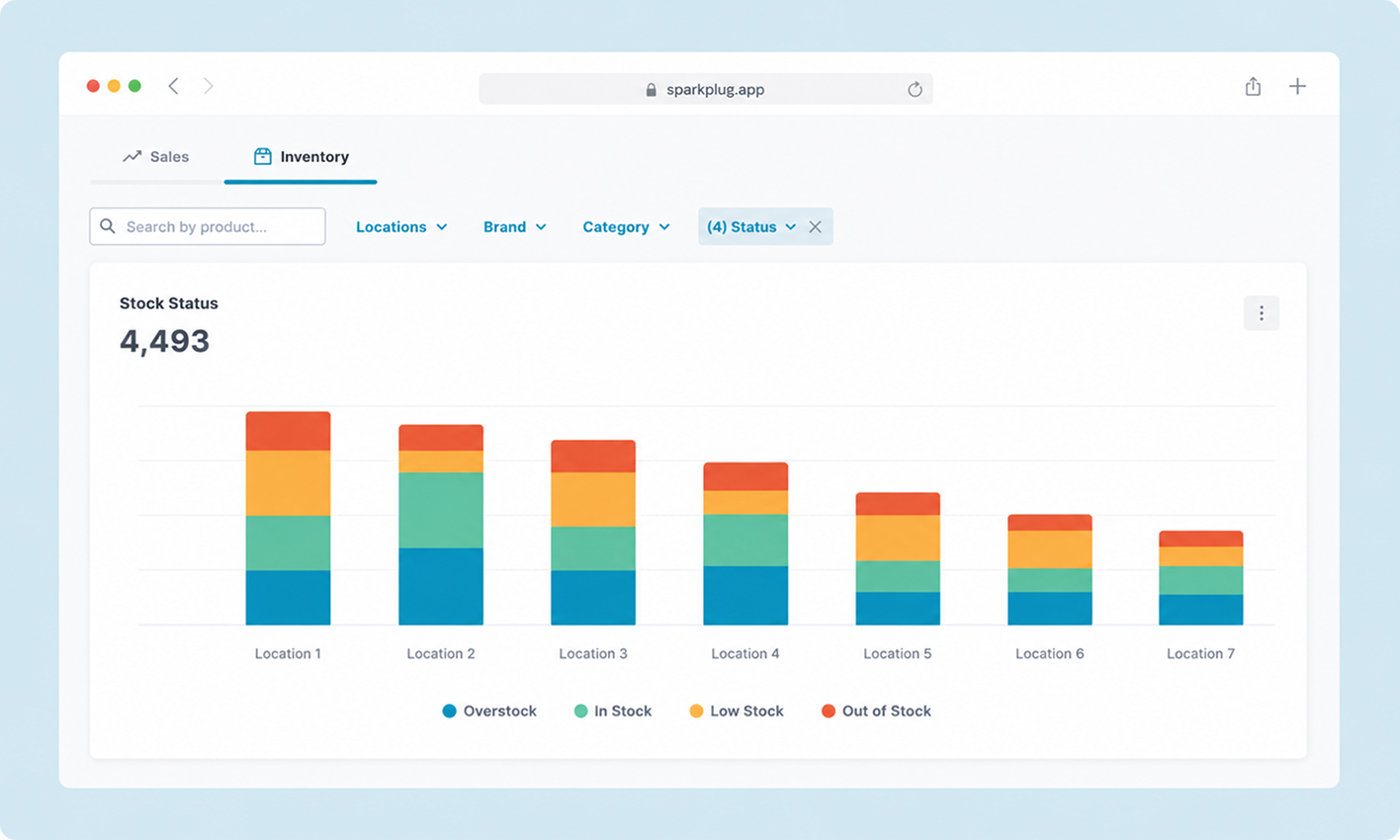
Task: Click the browser back arrow
Action: [x=173, y=86]
